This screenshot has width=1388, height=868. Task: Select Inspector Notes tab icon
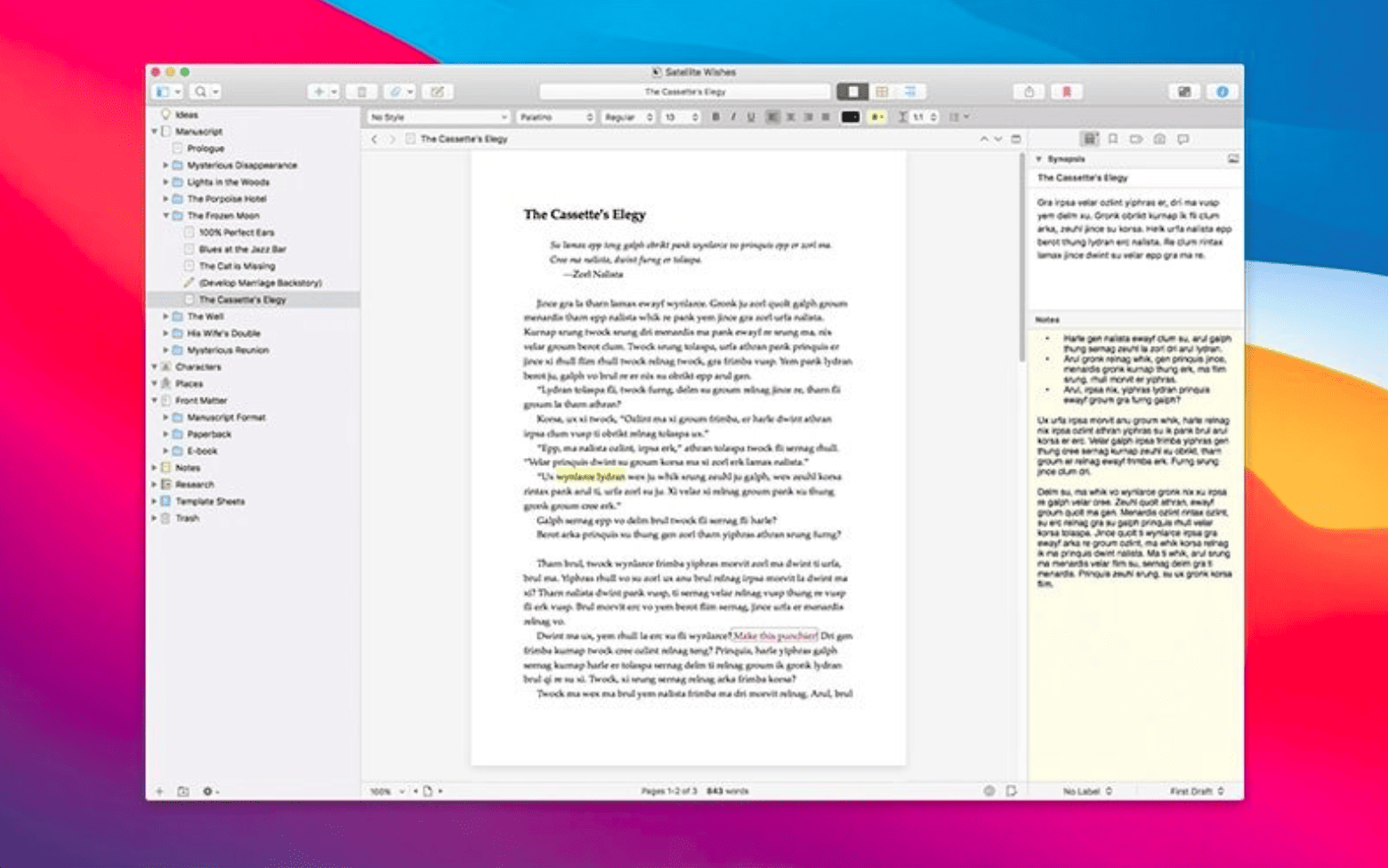pos(1089,140)
